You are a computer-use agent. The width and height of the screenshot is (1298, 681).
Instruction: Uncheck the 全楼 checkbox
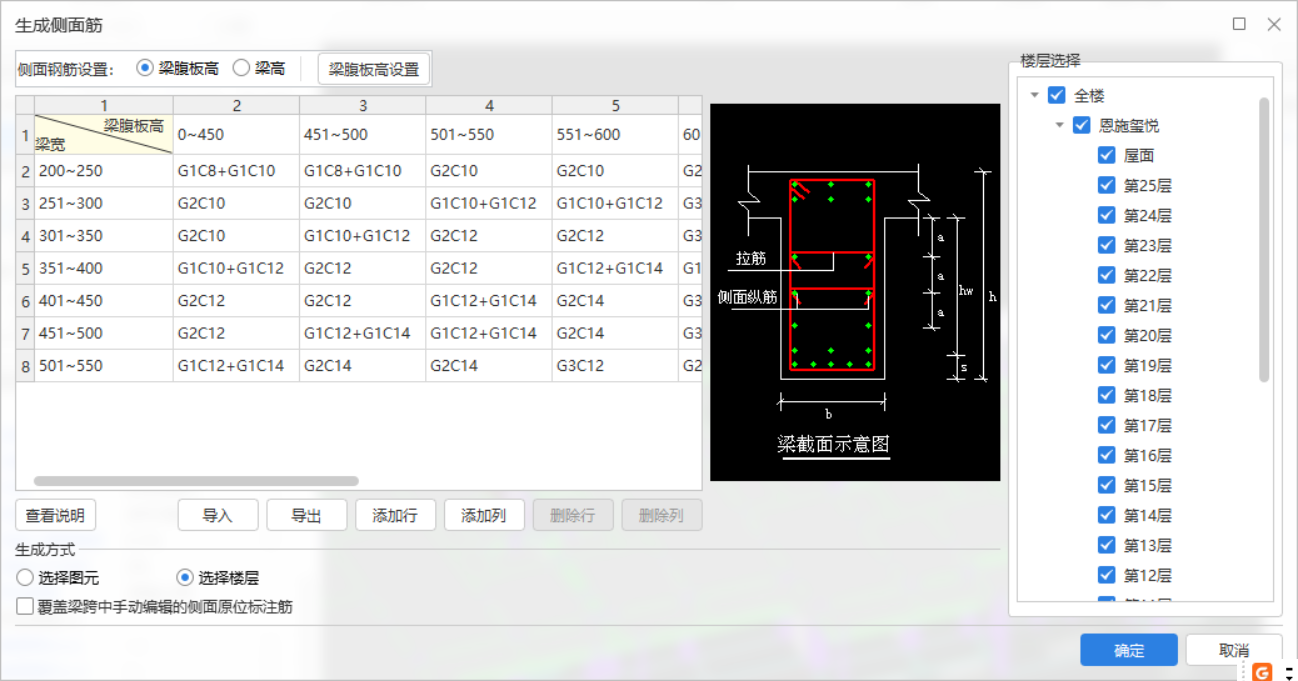(x=1057, y=96)
